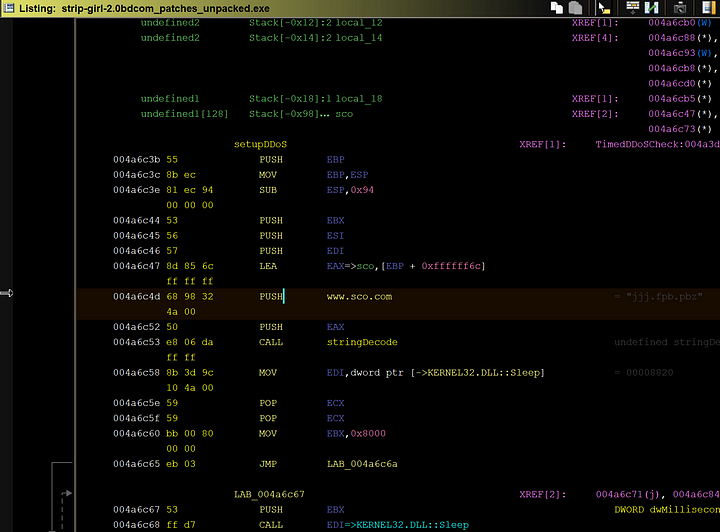
Task: Follow xref 004a6c73(*)
Action: click(680, 129)
